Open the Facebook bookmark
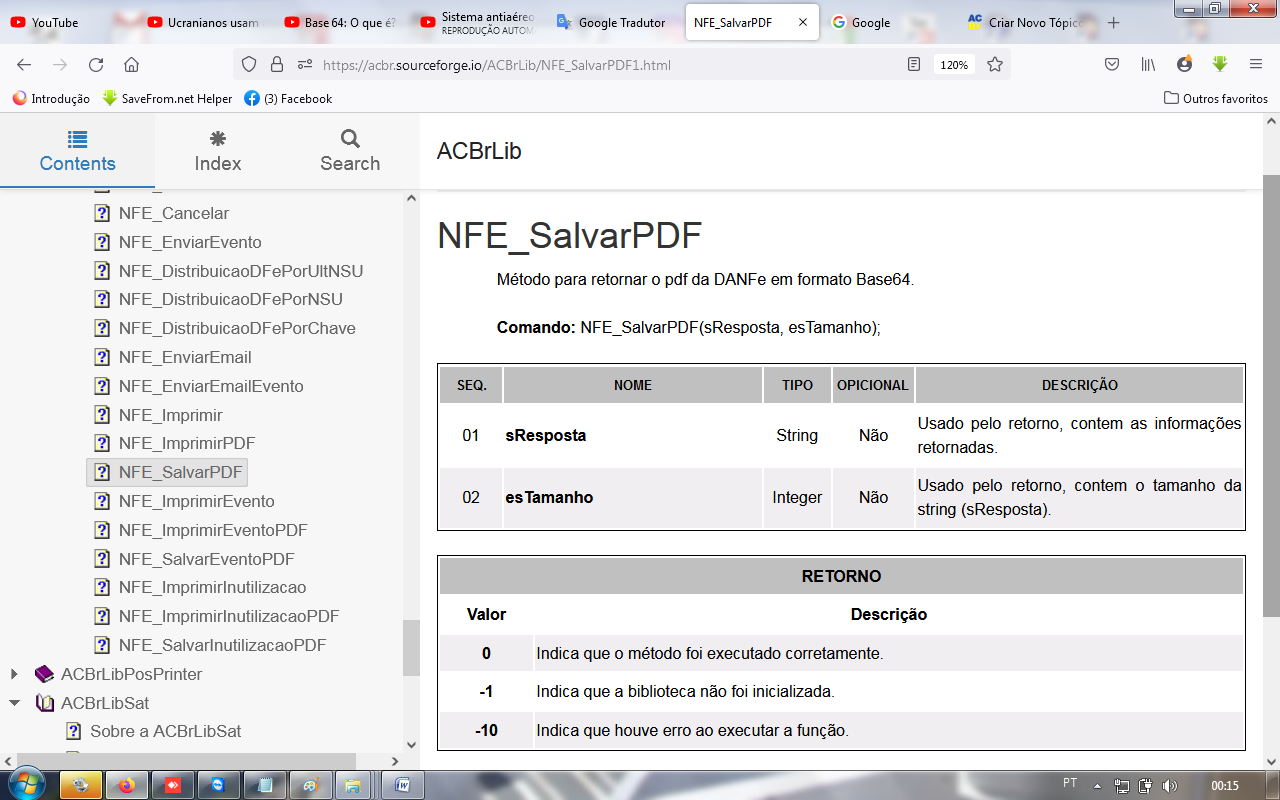1280x800 pixels. coord(288,99)
